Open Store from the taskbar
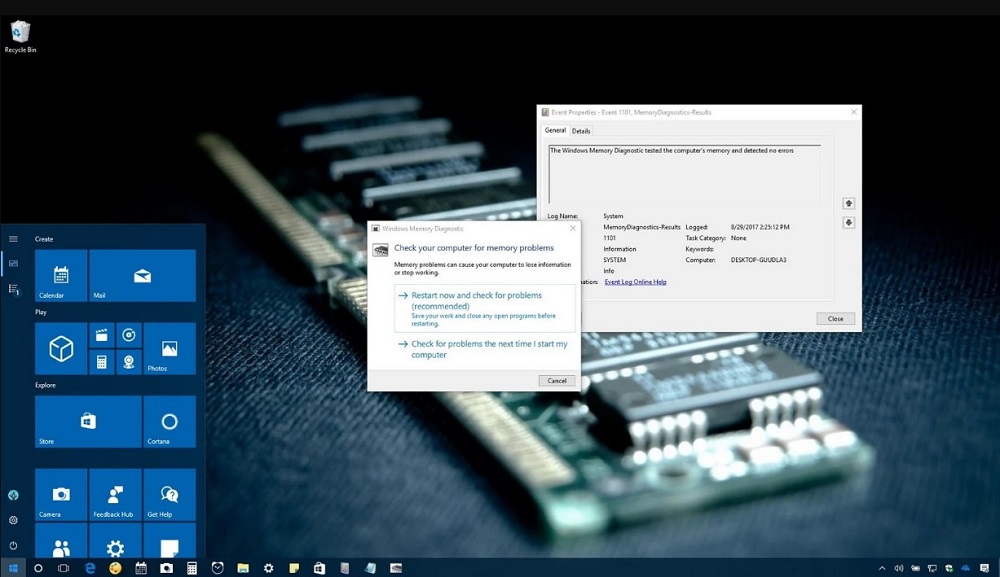Image resolution: width=1000 pixels, height=577 pixels. coord(320,568)
